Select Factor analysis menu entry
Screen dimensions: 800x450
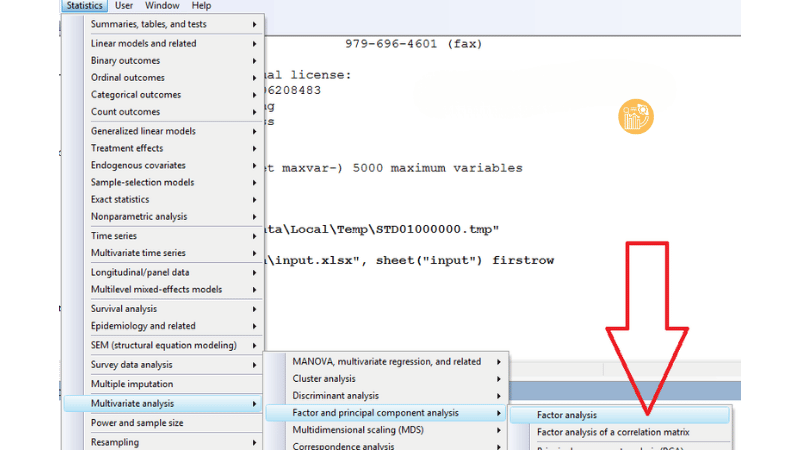point(567,415)
